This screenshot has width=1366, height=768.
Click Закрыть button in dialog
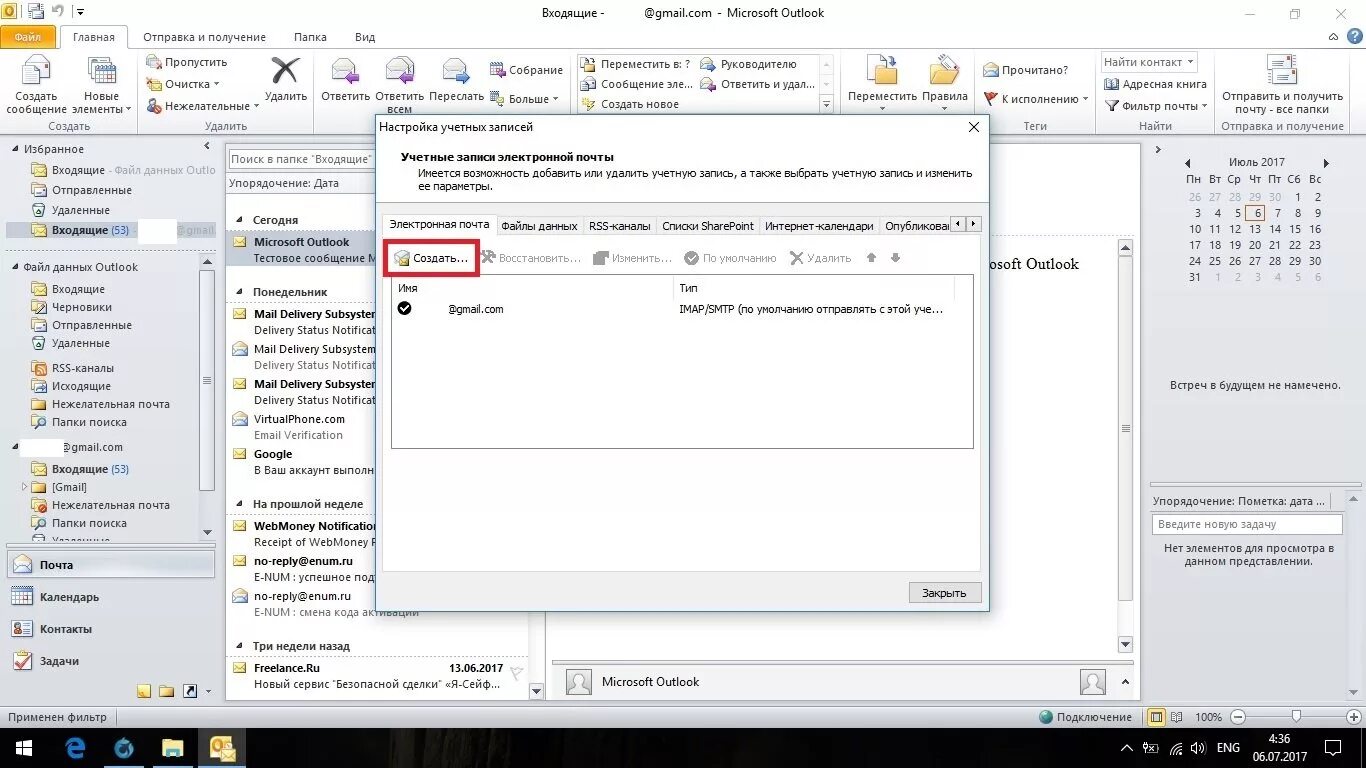945,593
